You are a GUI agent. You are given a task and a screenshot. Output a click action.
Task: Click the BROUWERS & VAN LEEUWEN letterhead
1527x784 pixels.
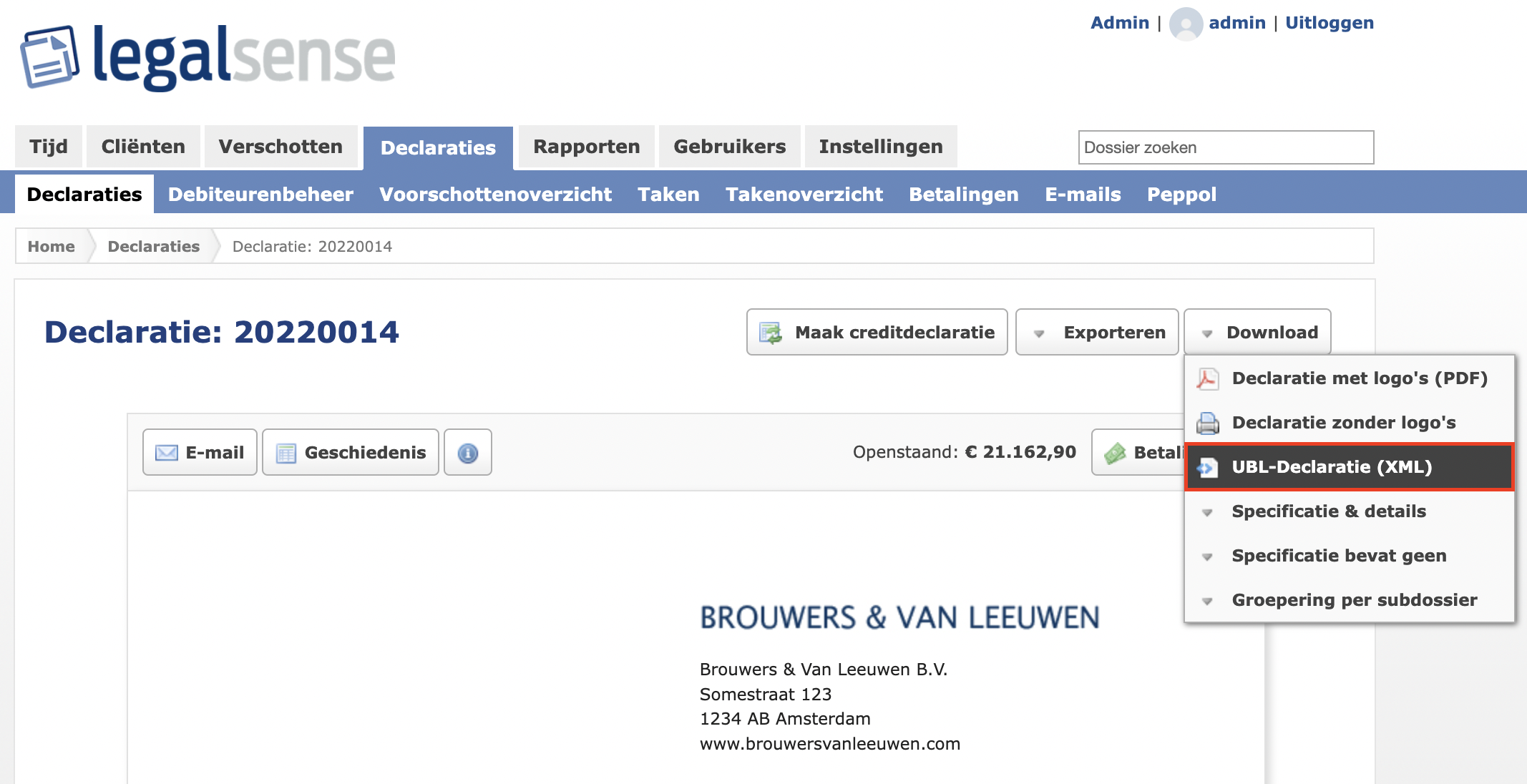tap(899, 618)
